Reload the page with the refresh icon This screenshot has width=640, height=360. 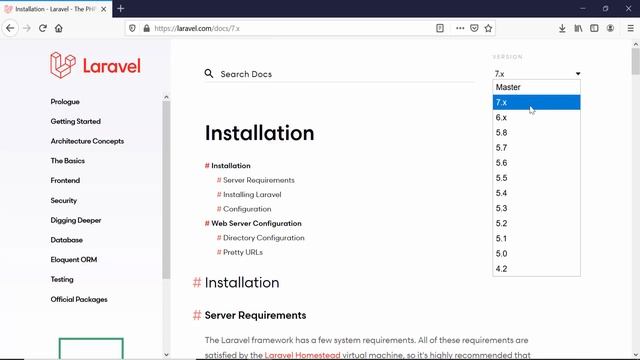43,28
